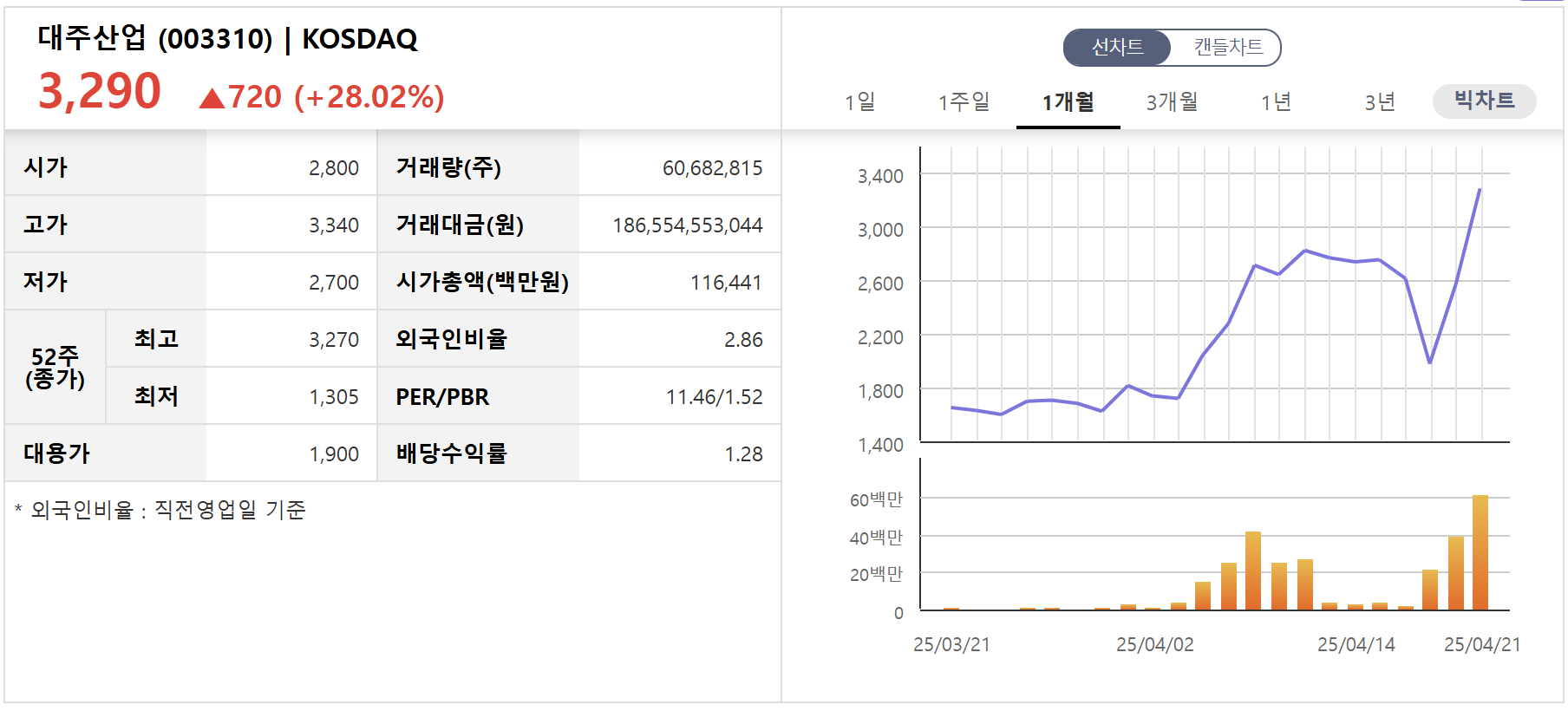Click the market cap value 116,441

tap(726, 283)
